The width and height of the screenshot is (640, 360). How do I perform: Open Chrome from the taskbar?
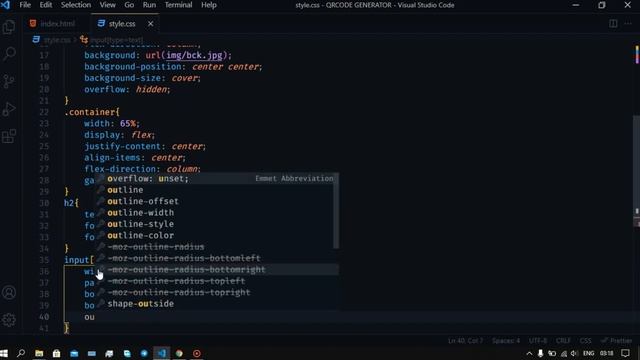[179, 353]
